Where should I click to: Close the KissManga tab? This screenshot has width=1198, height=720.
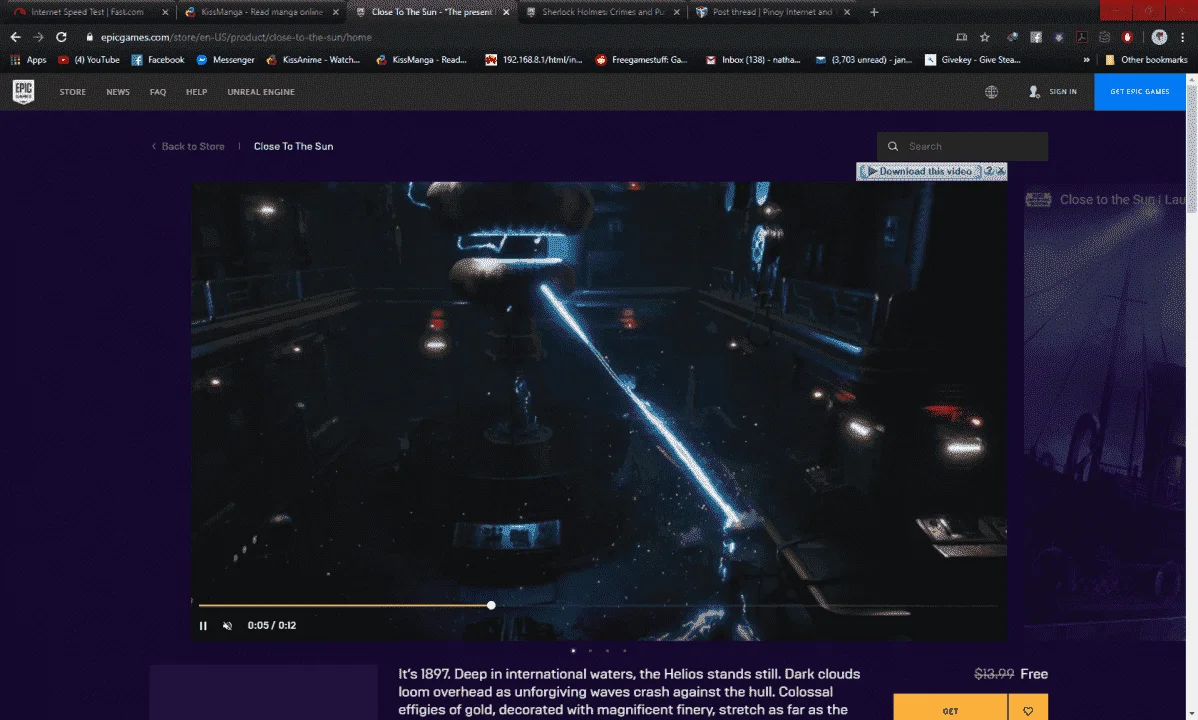click(x=335, y=12)
